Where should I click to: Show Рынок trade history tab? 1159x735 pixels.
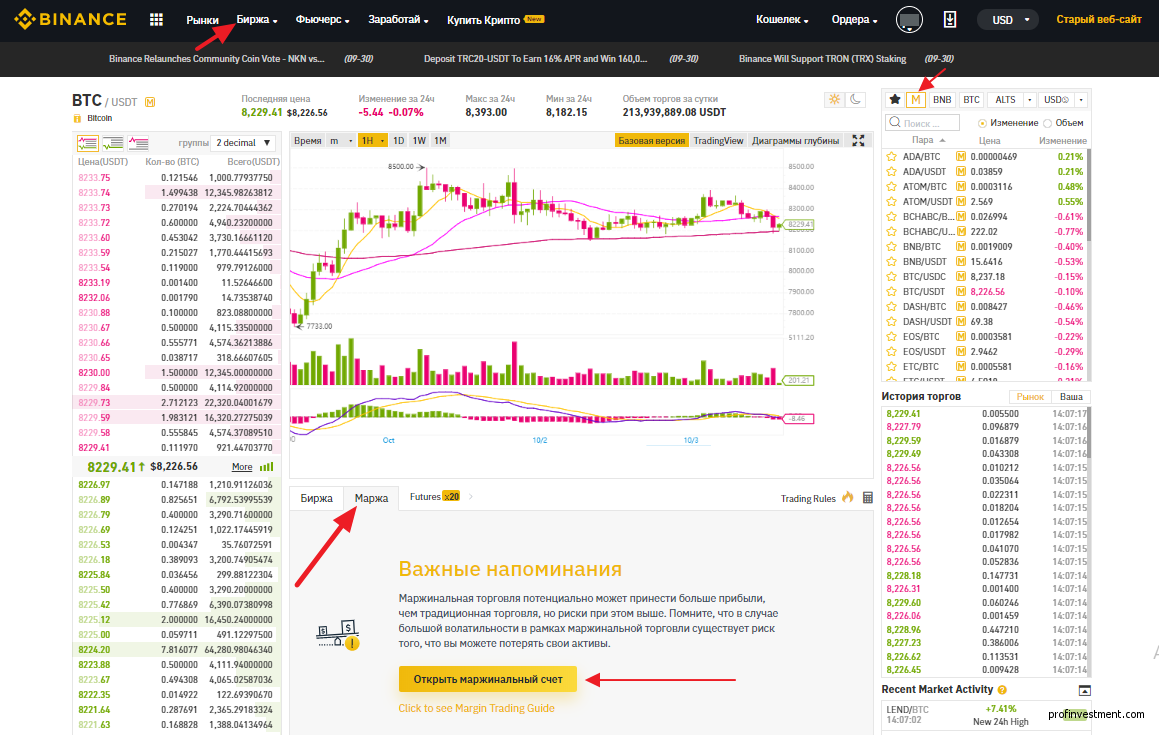(x=1030, y=397)
